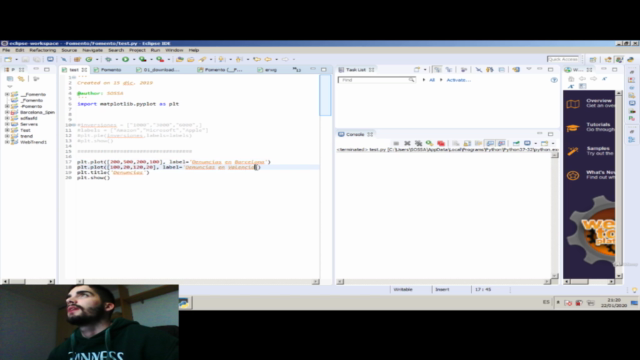The image size is (640, 360).
Task: Open the New Task dropdown arrow
Action: coord(424,70)
